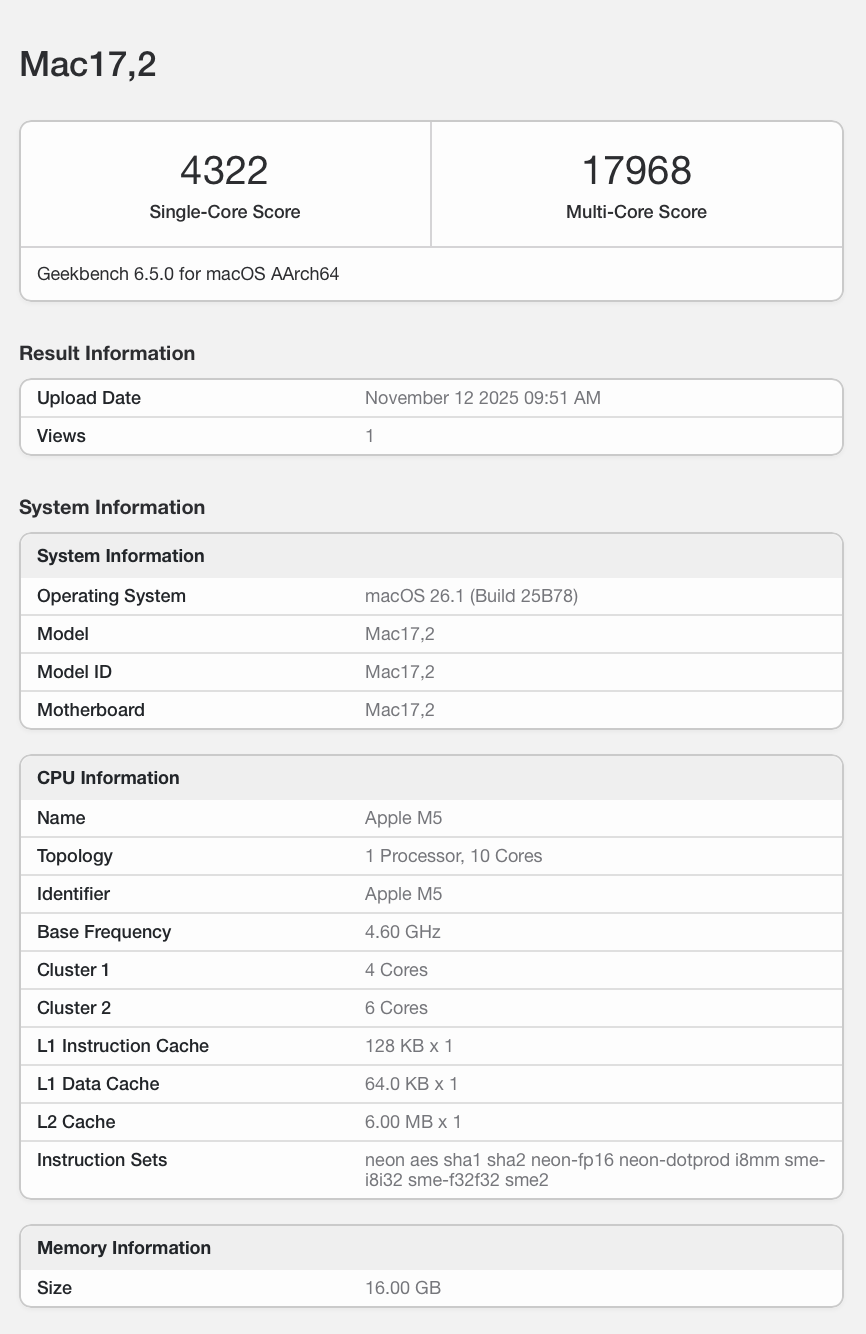Click the Memory Size value 16.00 GB
The width and height of the screenshot is (866, 1334).
click(x=402, y=1288)
